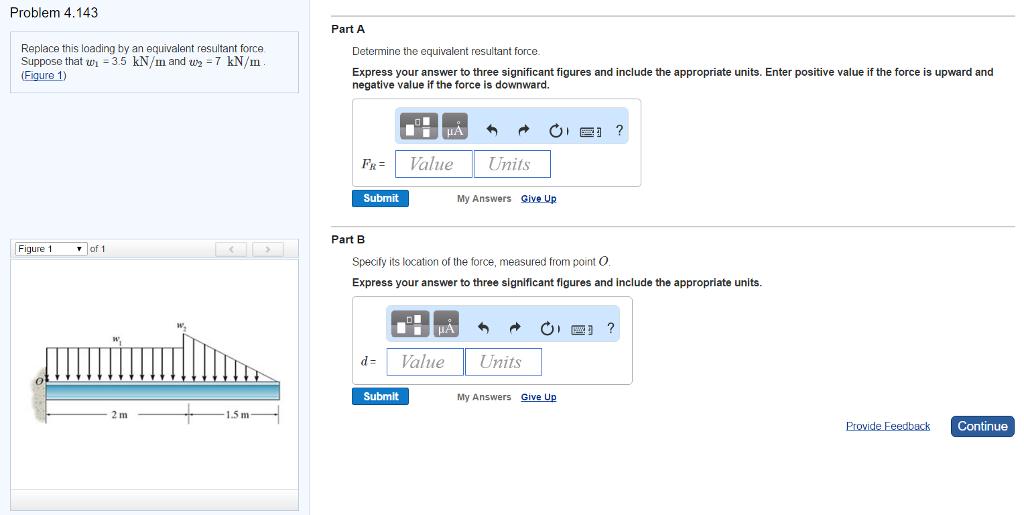Open templates icon in Part B toolbar
Image resolution: width=1024 pixels, height=515 pixels.
410,324
